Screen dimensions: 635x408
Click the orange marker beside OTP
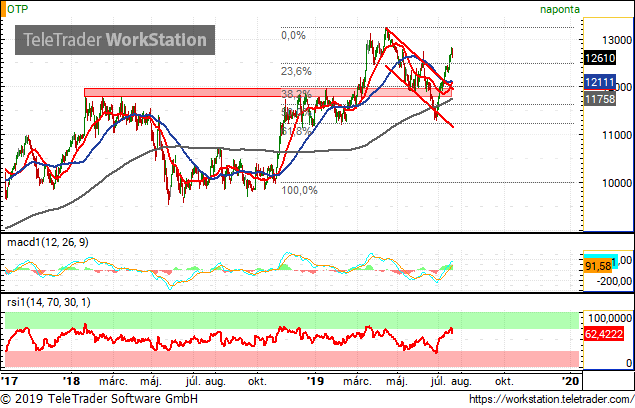click(x=3, y=9)
